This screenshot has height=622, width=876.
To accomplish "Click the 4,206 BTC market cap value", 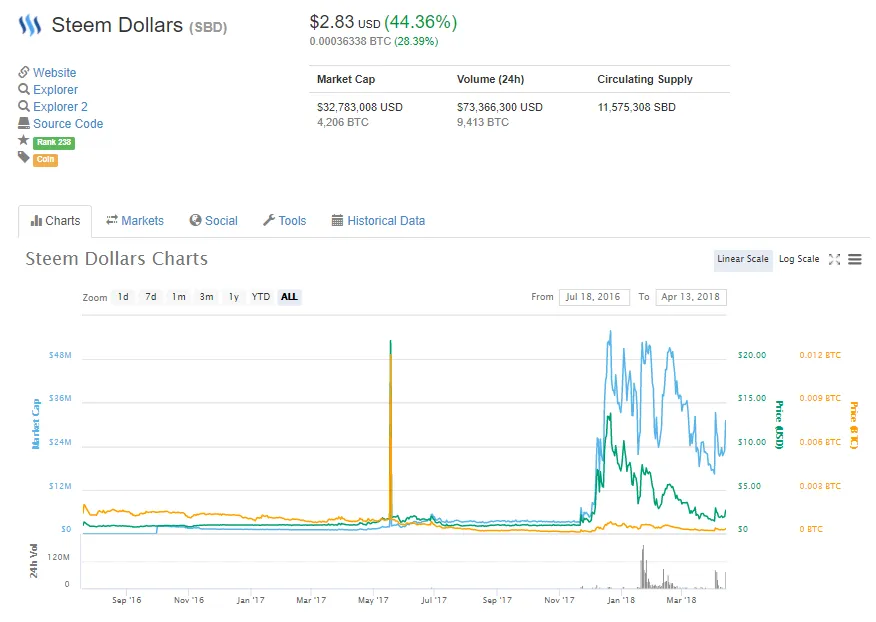I will point(342,122).
